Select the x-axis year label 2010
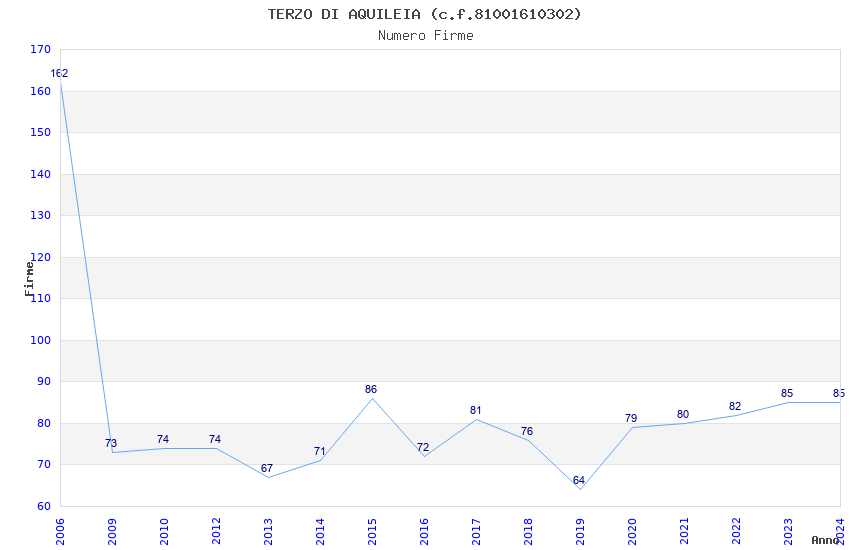 coord(164,531)
